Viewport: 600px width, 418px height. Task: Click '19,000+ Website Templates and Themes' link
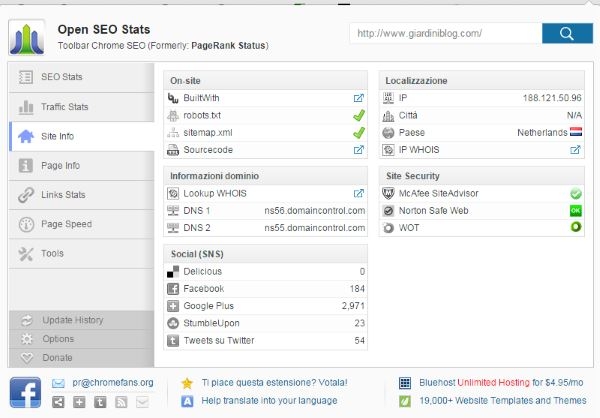click(502, 400)
